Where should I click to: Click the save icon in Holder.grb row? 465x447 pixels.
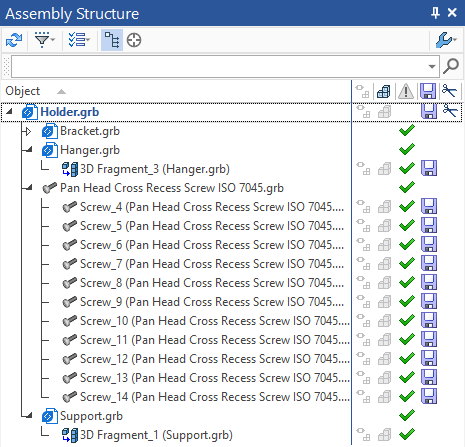click(429, 111)
